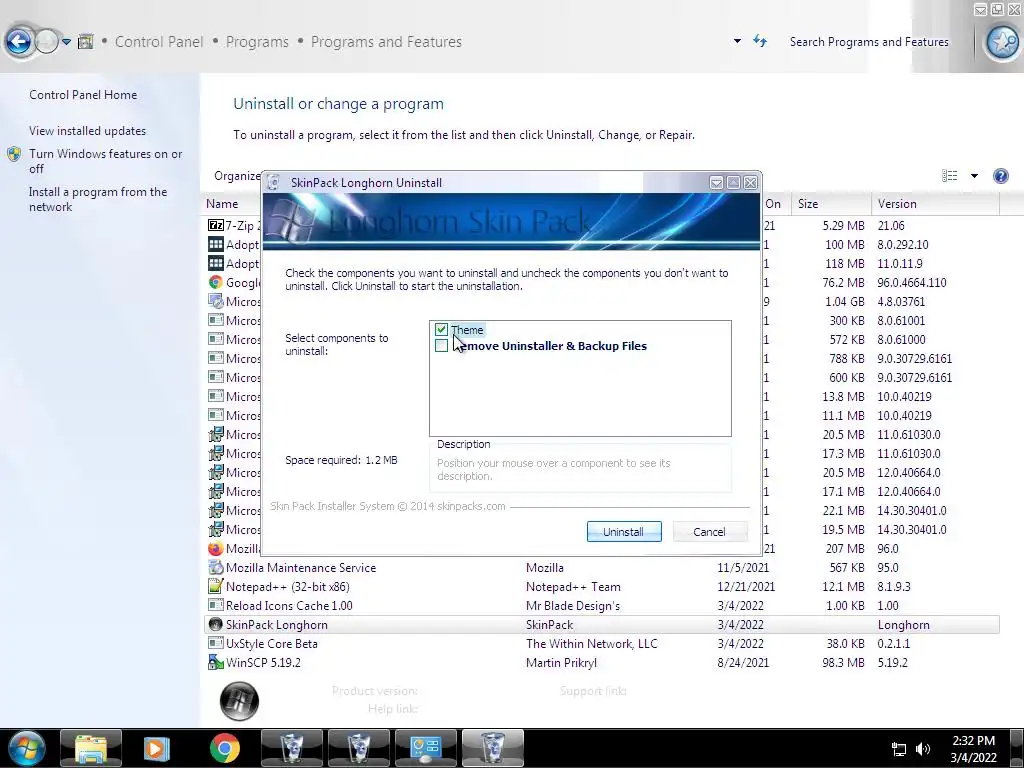This screenshot has width=1024, height=768.
Task: Open File Explorer from the taskbar
Action: click(x=91, y=748)
